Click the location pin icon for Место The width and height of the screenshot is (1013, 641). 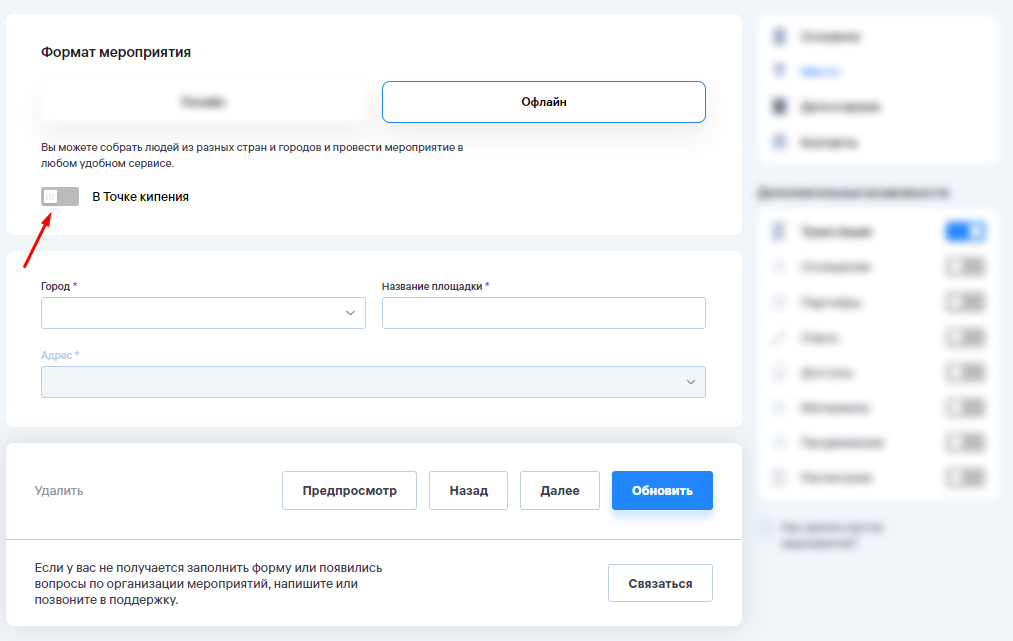[x=779, y=71]
